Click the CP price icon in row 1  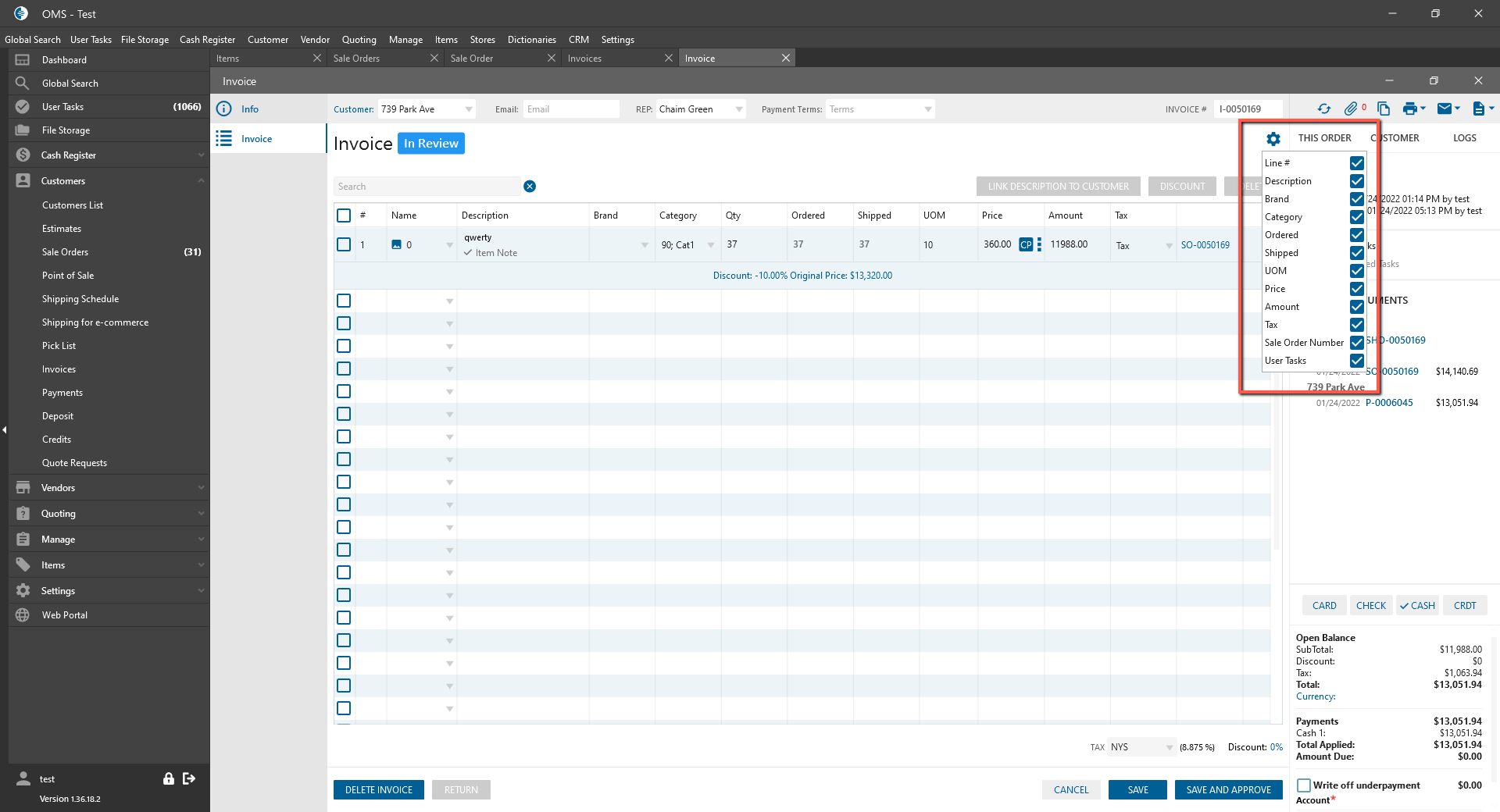1026,245
